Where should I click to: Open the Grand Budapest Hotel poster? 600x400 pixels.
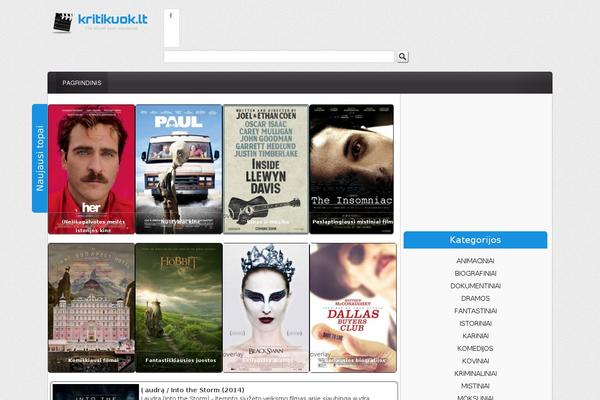point(91,308)
